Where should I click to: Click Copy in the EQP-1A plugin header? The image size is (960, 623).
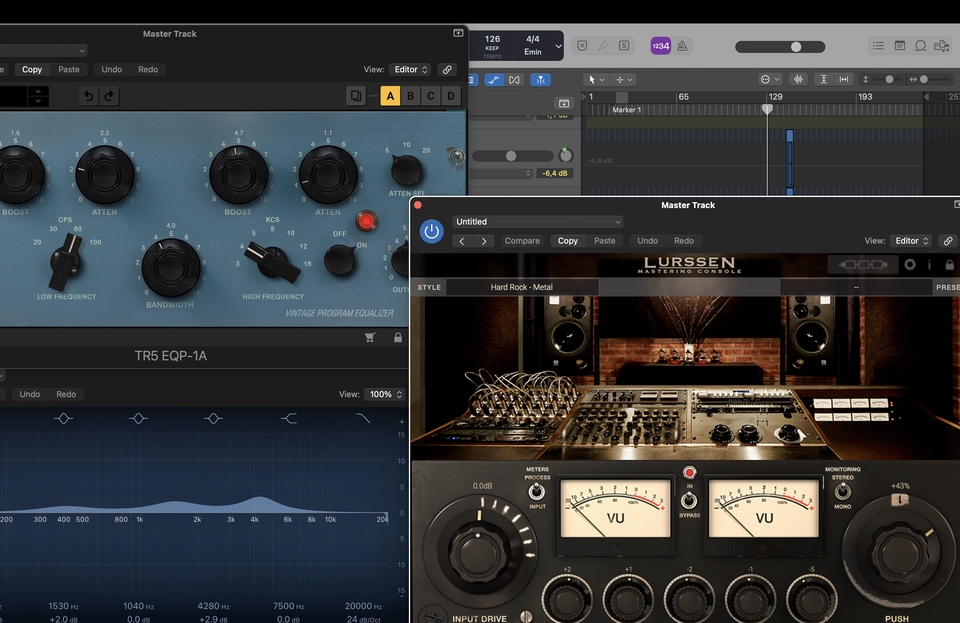click(x=32, y=70)
